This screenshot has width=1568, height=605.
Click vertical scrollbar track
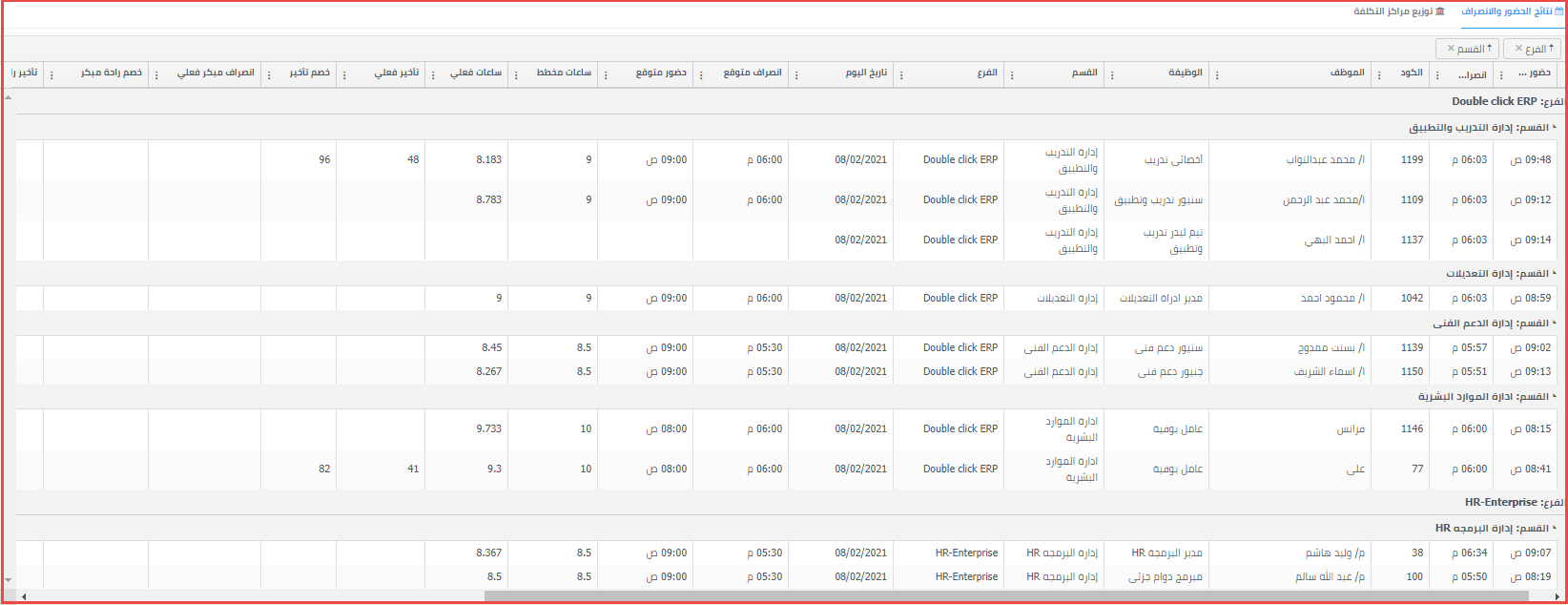(9, 338)
